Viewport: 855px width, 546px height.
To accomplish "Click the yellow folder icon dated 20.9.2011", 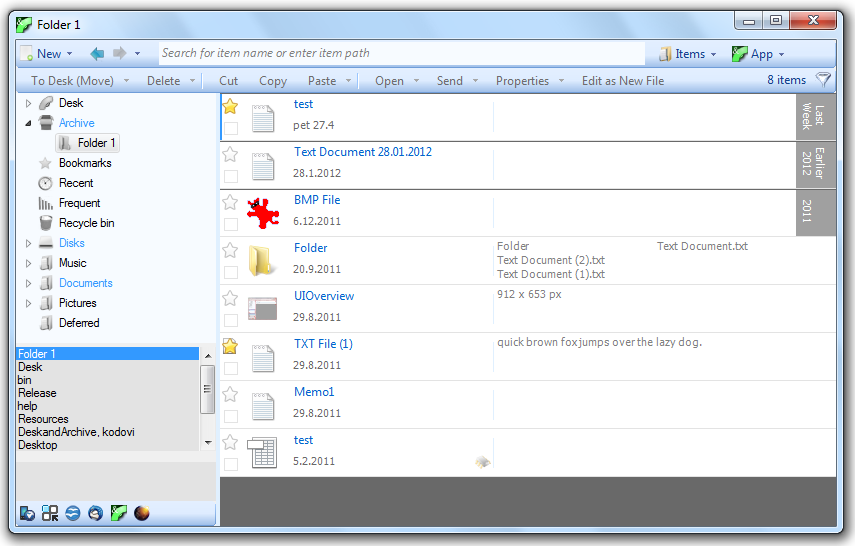I will (261, 261).
